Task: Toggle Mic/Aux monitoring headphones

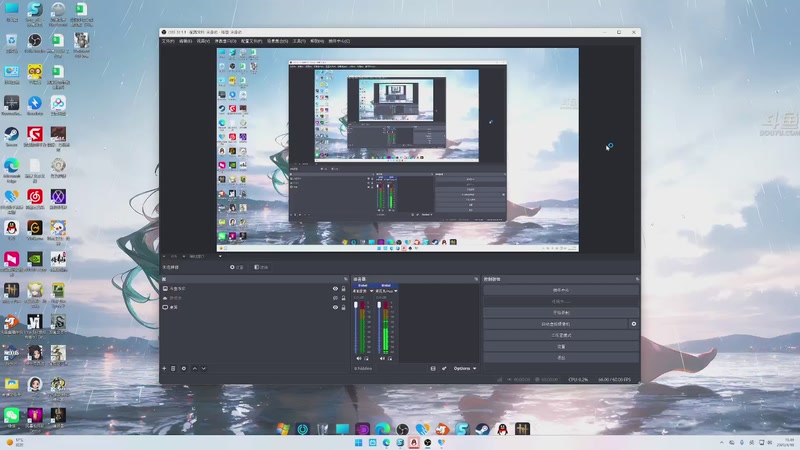Action: click(x=390, y=358)
